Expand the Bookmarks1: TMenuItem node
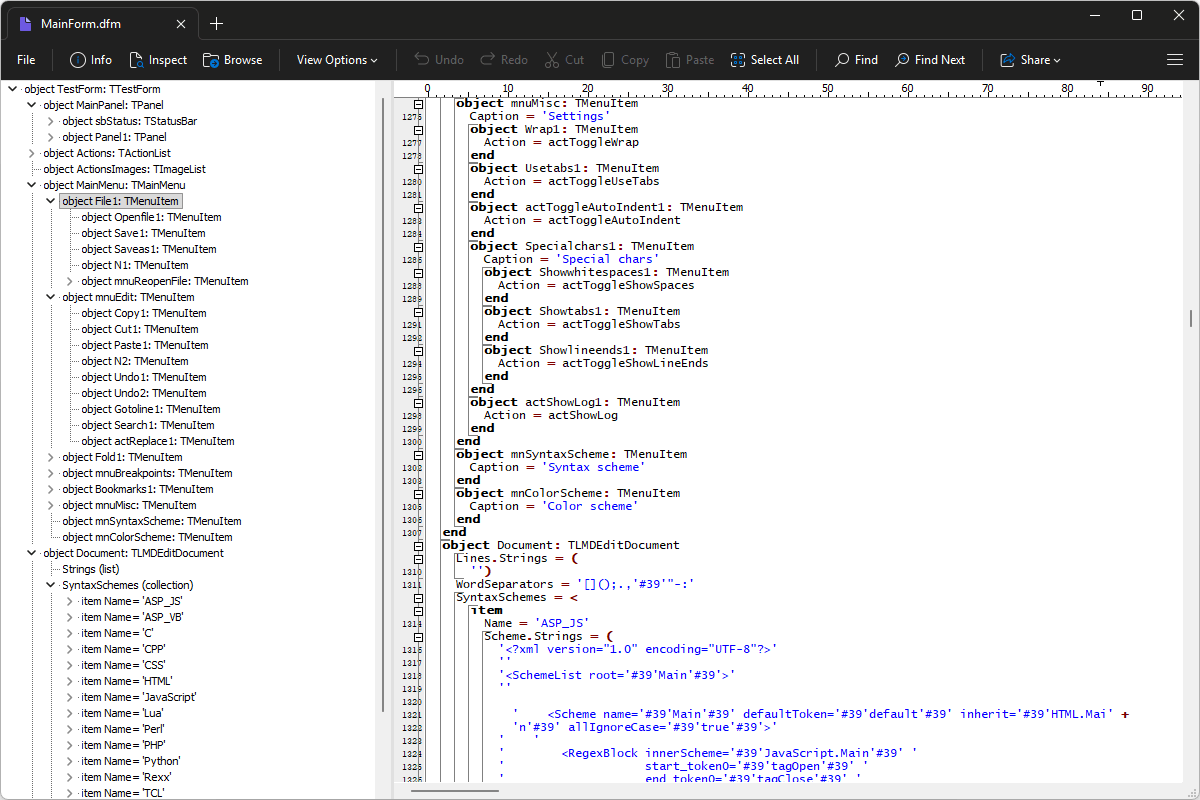 pyautogui.click(x=51, y=489)
